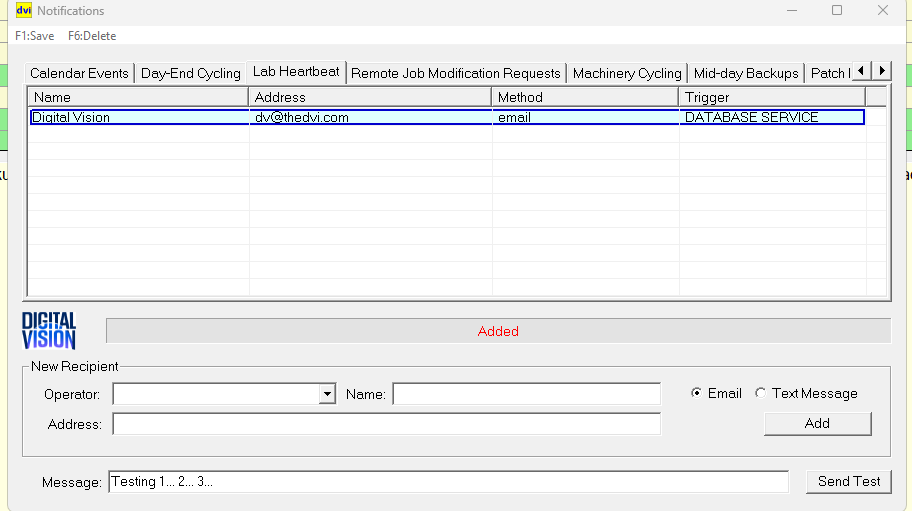The width and height of the screenshot is (912, 511).
Task: Click the Digital Vision logo
Action: 49,331
